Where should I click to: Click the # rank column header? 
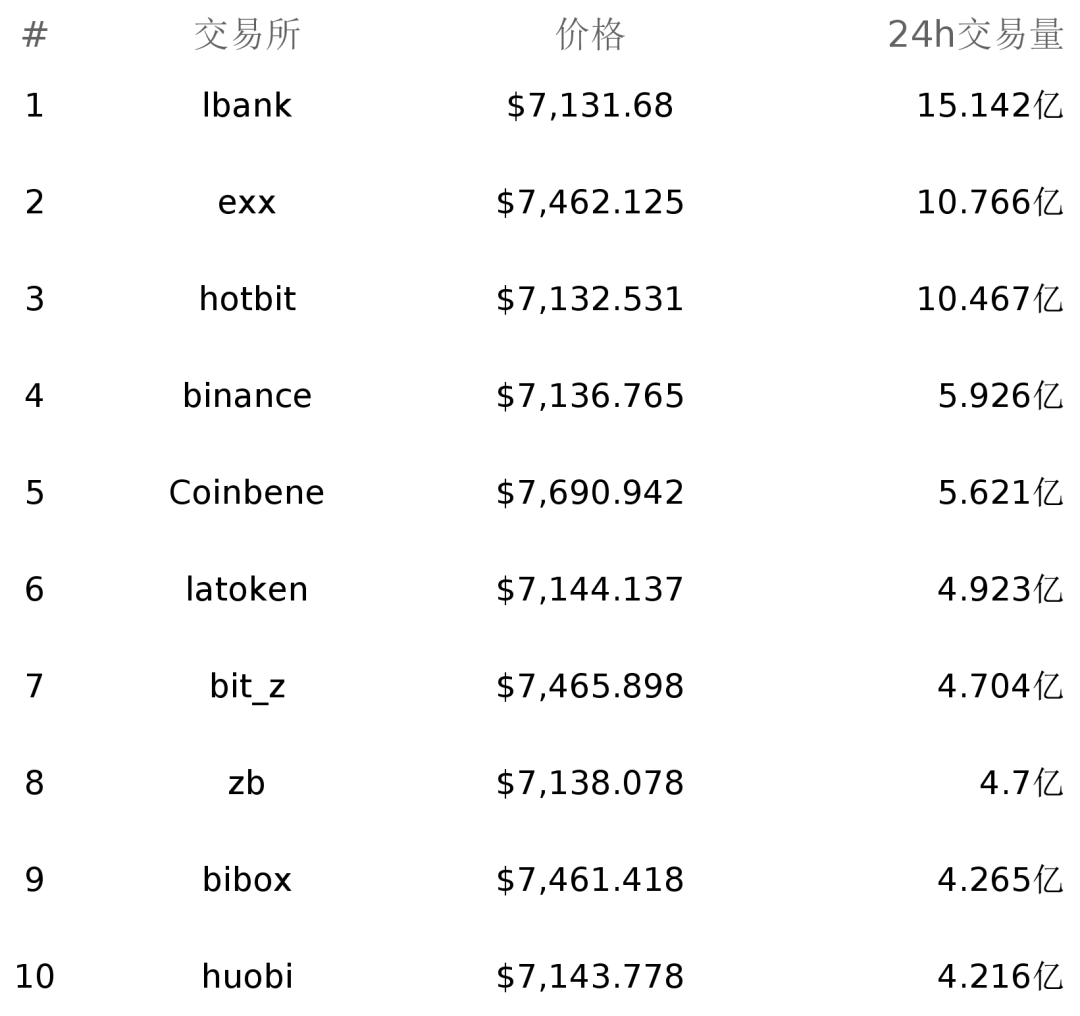34,36
